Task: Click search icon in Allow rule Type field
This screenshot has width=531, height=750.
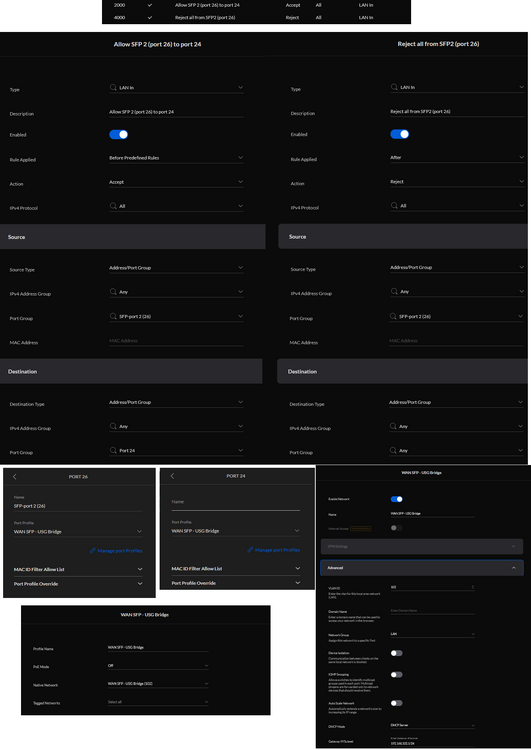Action: [113, 88]
